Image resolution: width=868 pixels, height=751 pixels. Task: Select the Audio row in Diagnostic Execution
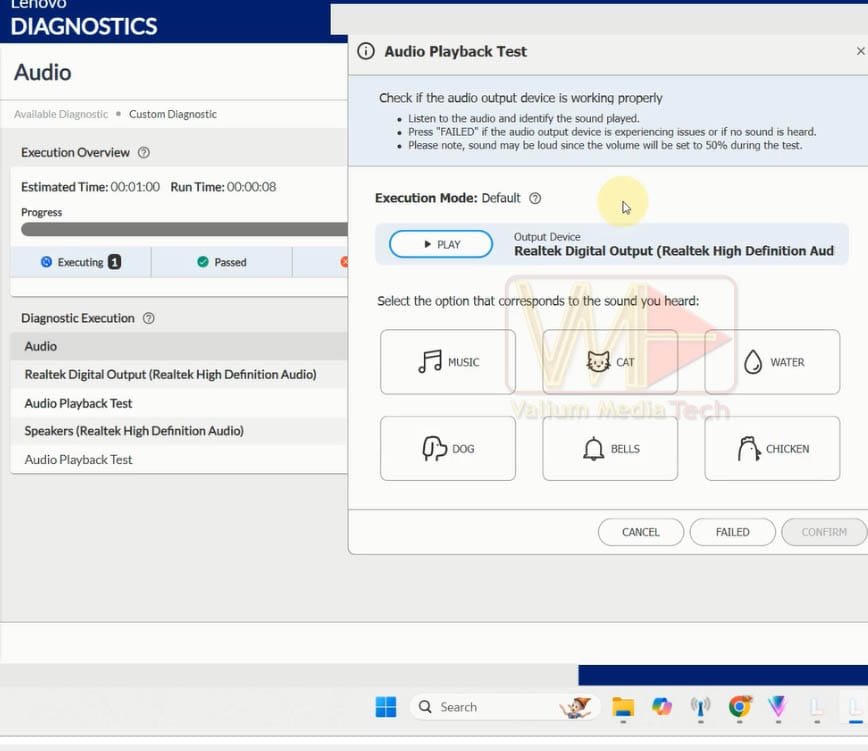179,346
